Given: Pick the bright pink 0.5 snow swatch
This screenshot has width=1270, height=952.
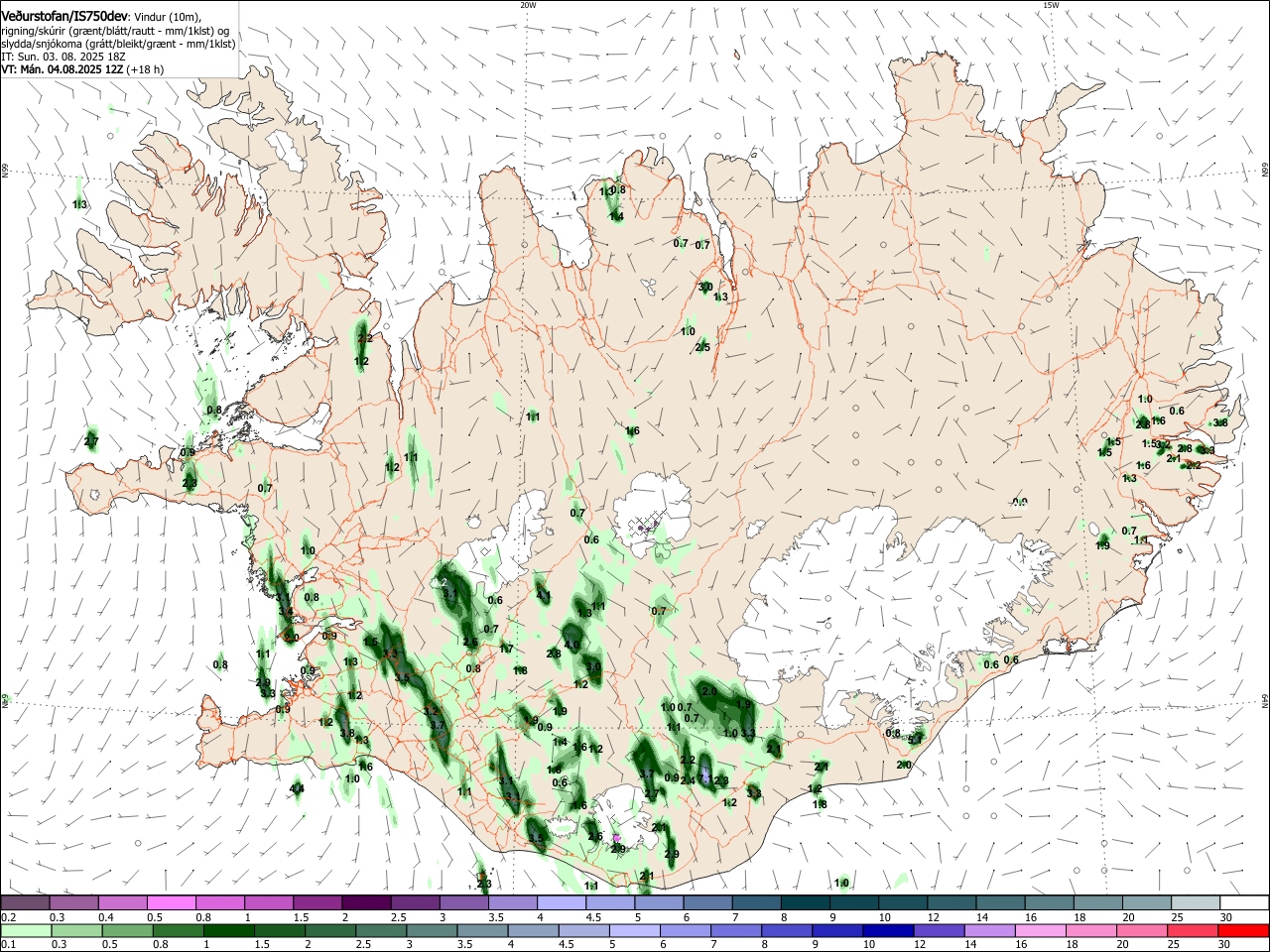Looking at the screenshot, I should click(171, 903).
